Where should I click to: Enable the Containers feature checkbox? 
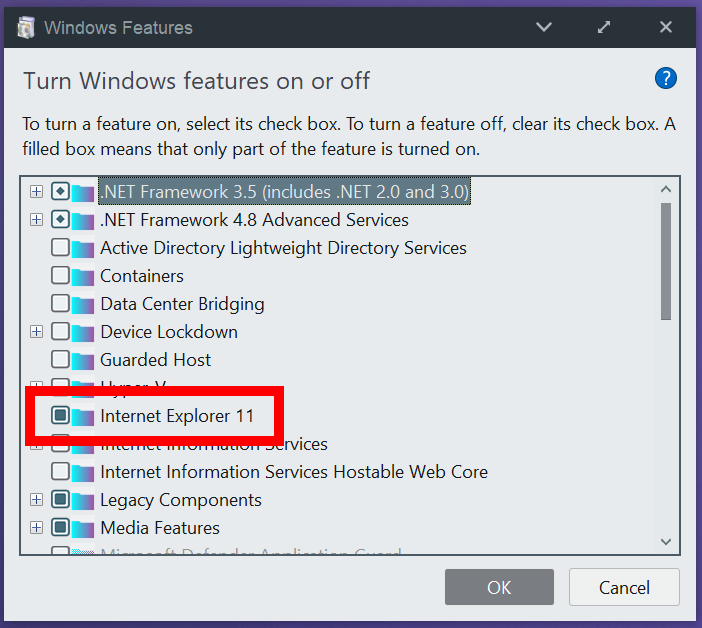60,276
